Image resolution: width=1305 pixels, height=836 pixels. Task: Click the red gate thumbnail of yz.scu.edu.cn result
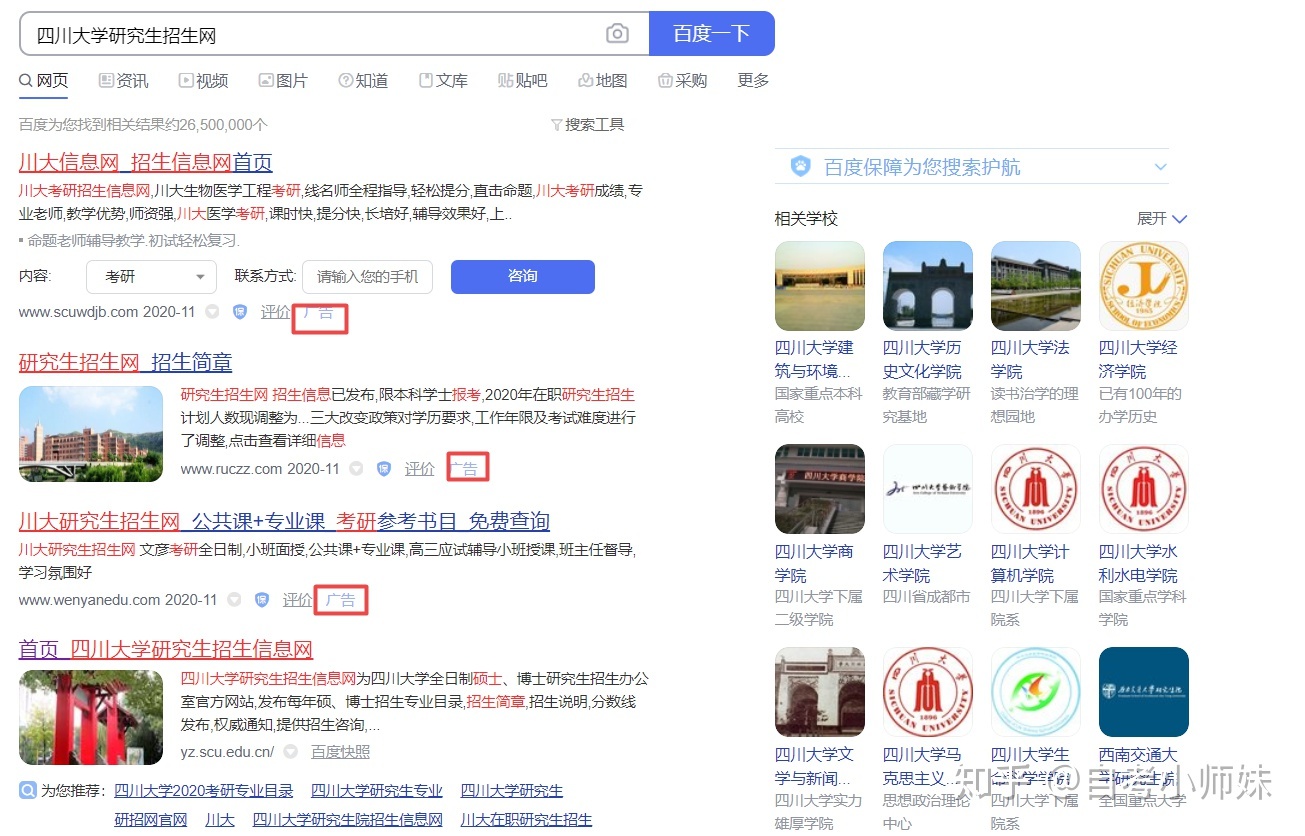[91, 717]
